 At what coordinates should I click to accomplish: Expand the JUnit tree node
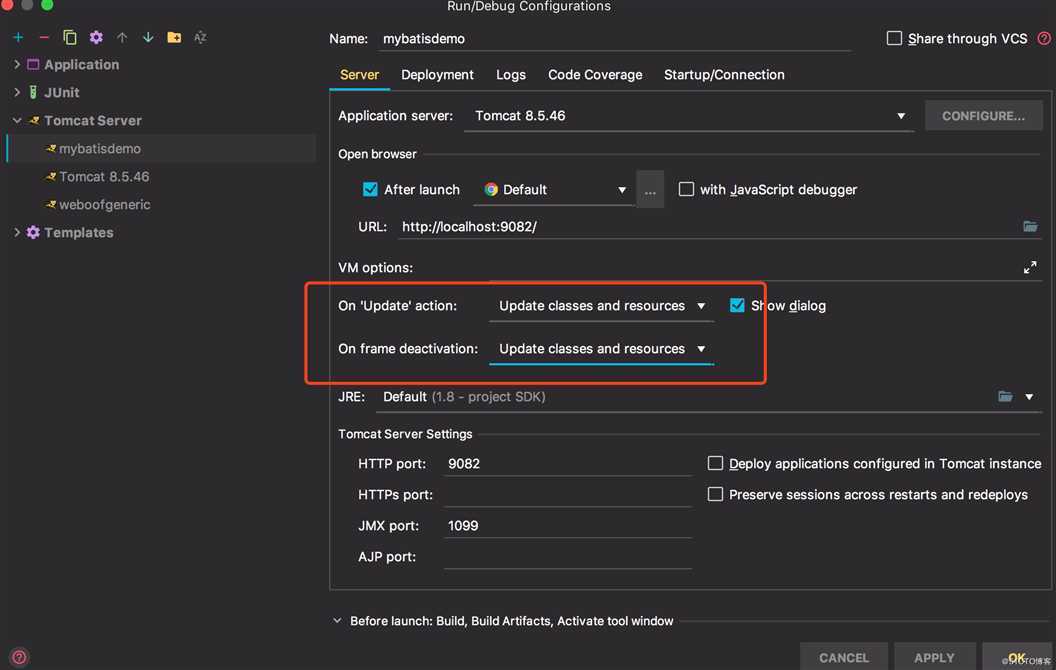(x=17, y=92)
